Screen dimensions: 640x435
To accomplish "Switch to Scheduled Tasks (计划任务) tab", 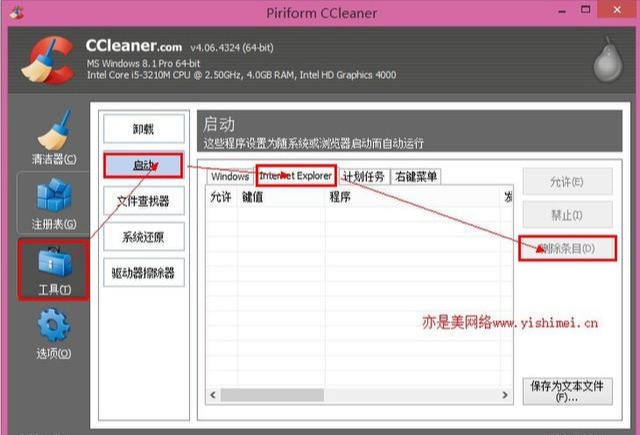I will click(x=363, y=176).
